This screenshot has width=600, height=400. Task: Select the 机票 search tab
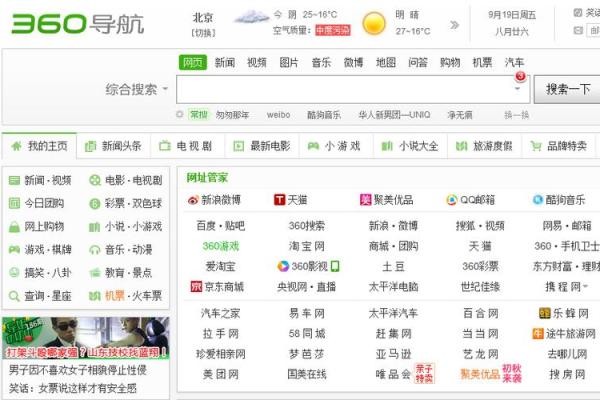(482, 62)
